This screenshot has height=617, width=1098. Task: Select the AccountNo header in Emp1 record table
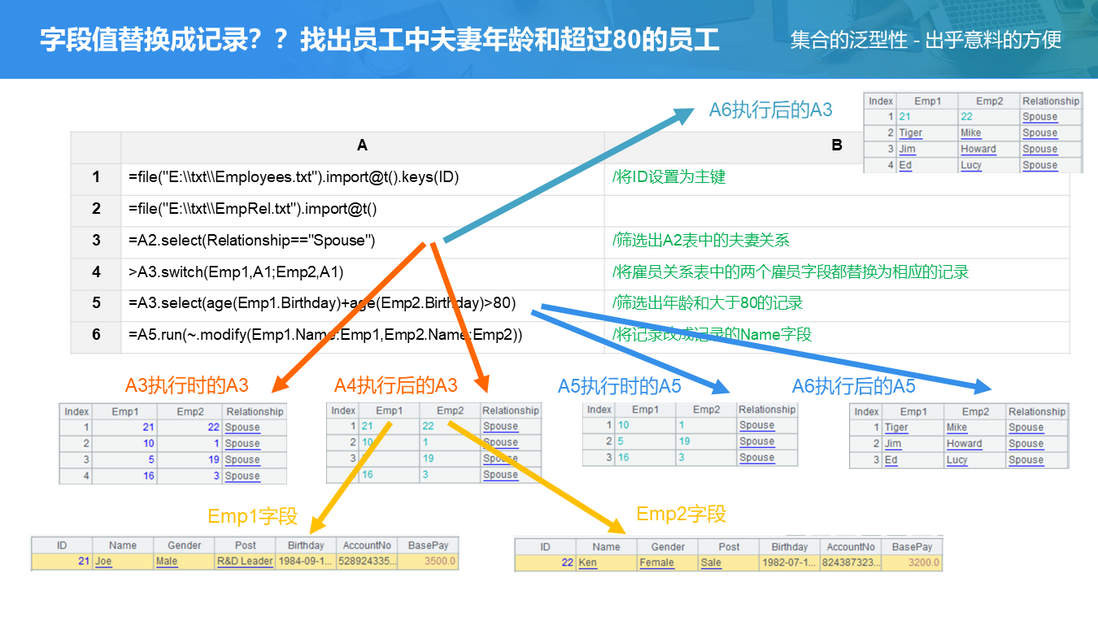coord(365,545)
